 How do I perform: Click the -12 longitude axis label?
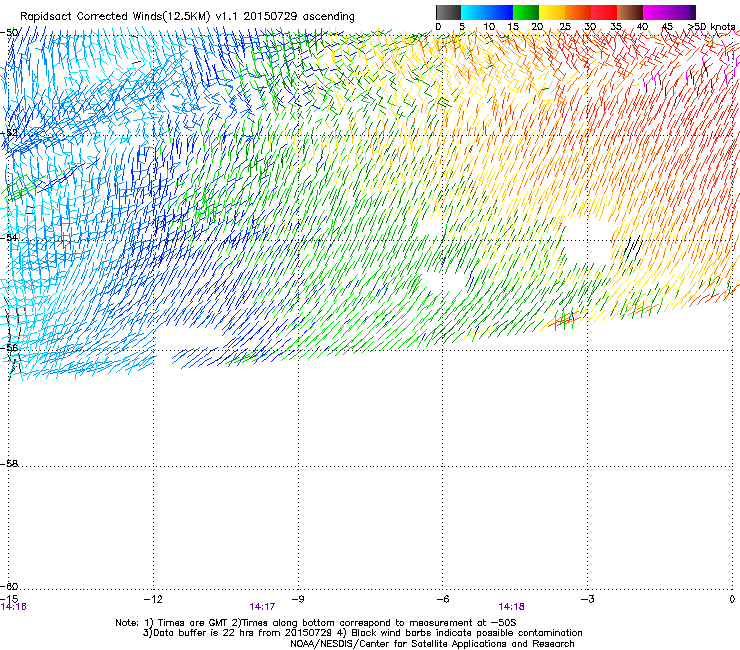click(153, 599)
